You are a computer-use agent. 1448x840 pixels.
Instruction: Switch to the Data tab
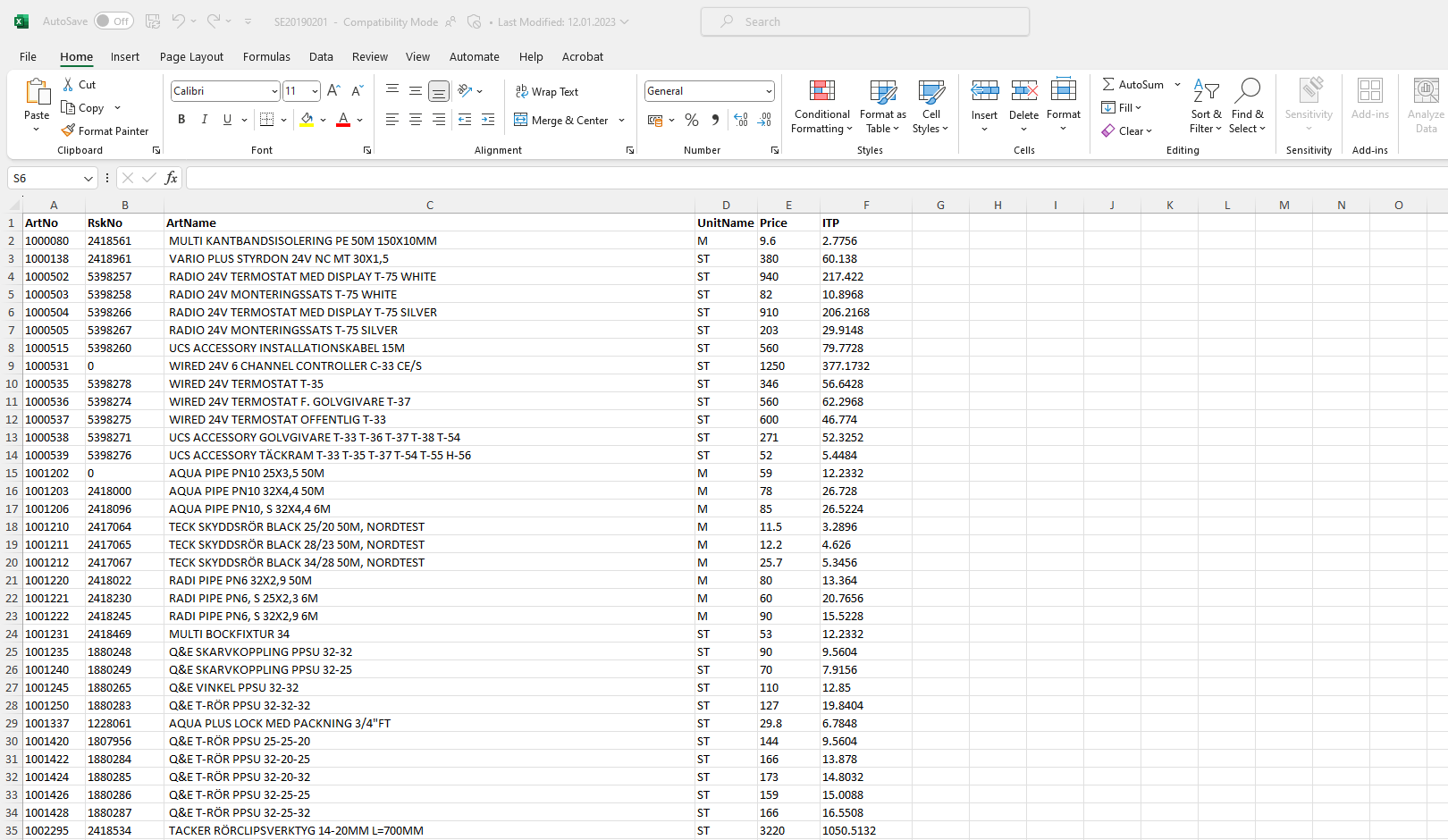point(321,56)
